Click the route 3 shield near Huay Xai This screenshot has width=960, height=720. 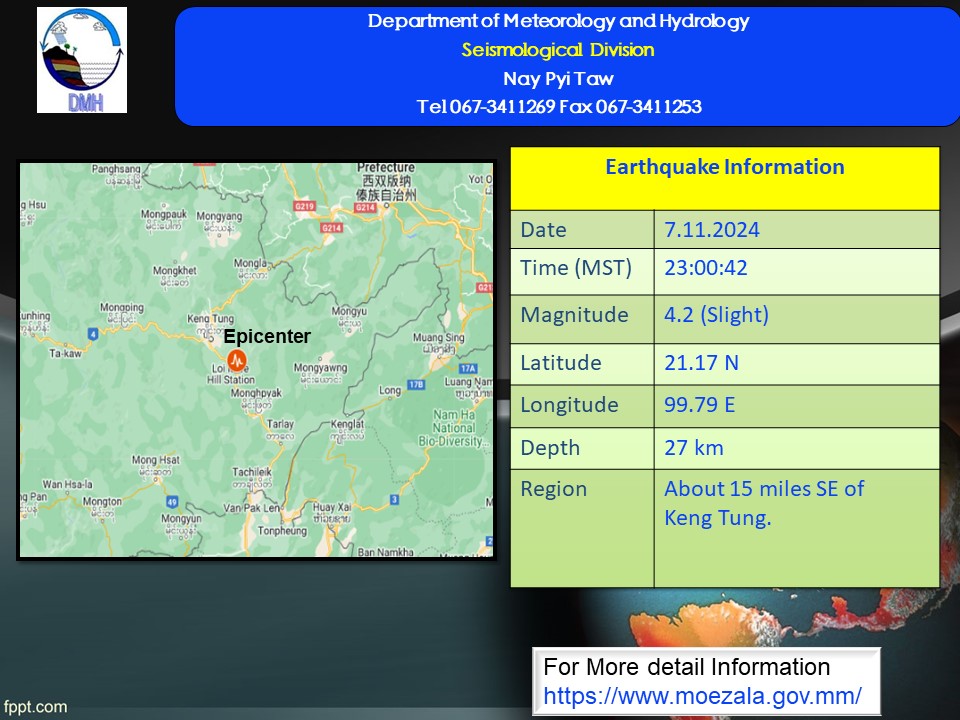[x=394, y=500]
